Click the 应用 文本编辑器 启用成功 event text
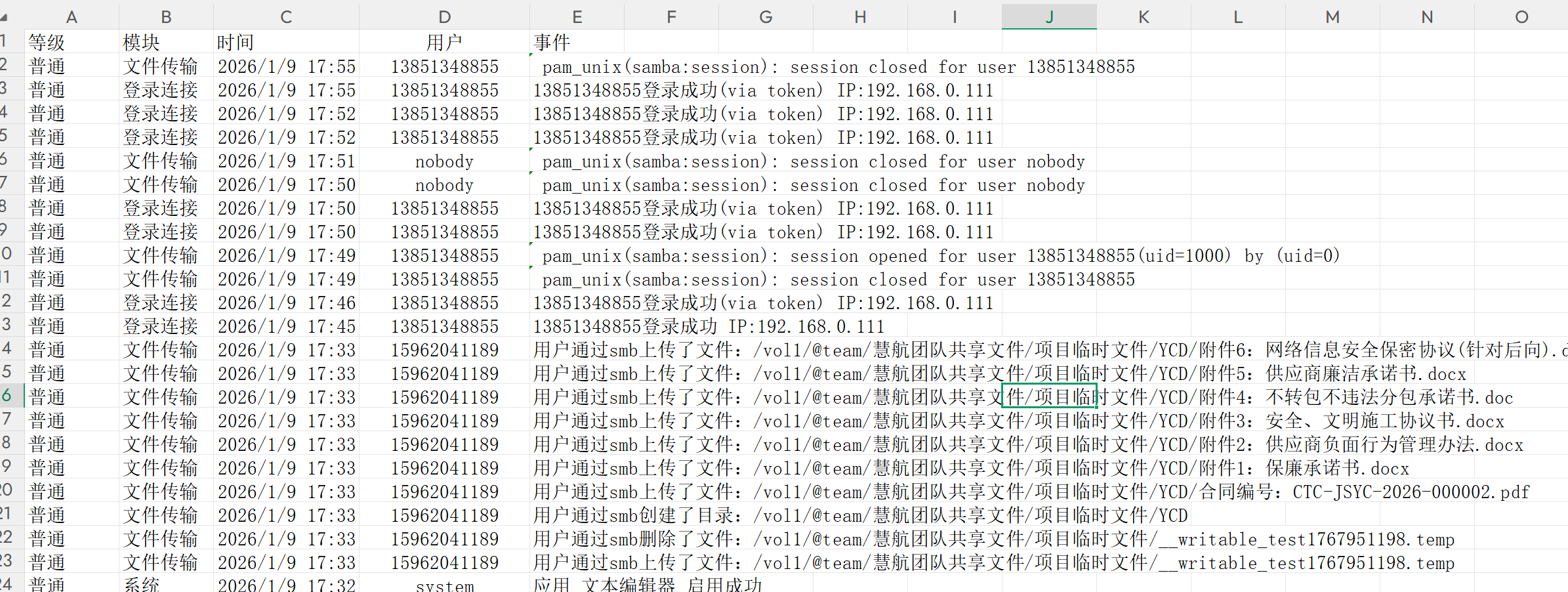The height and width of the screenshot is (592, 1568). click(x=648, y=583)
